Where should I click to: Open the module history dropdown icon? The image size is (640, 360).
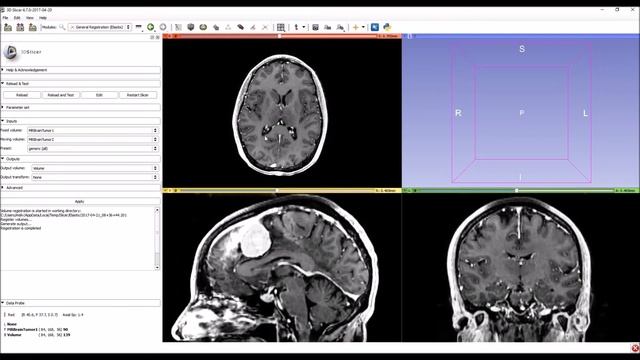tap(139, 27)
